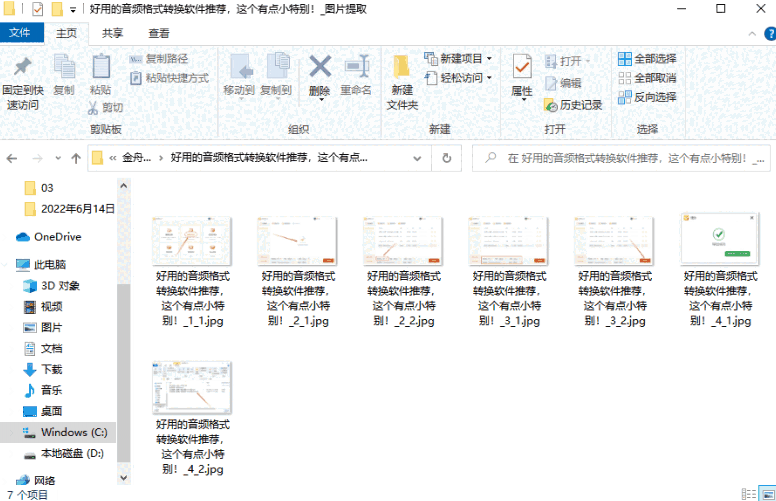Select This PC (此电脑) in sidebar

(41, 264)
